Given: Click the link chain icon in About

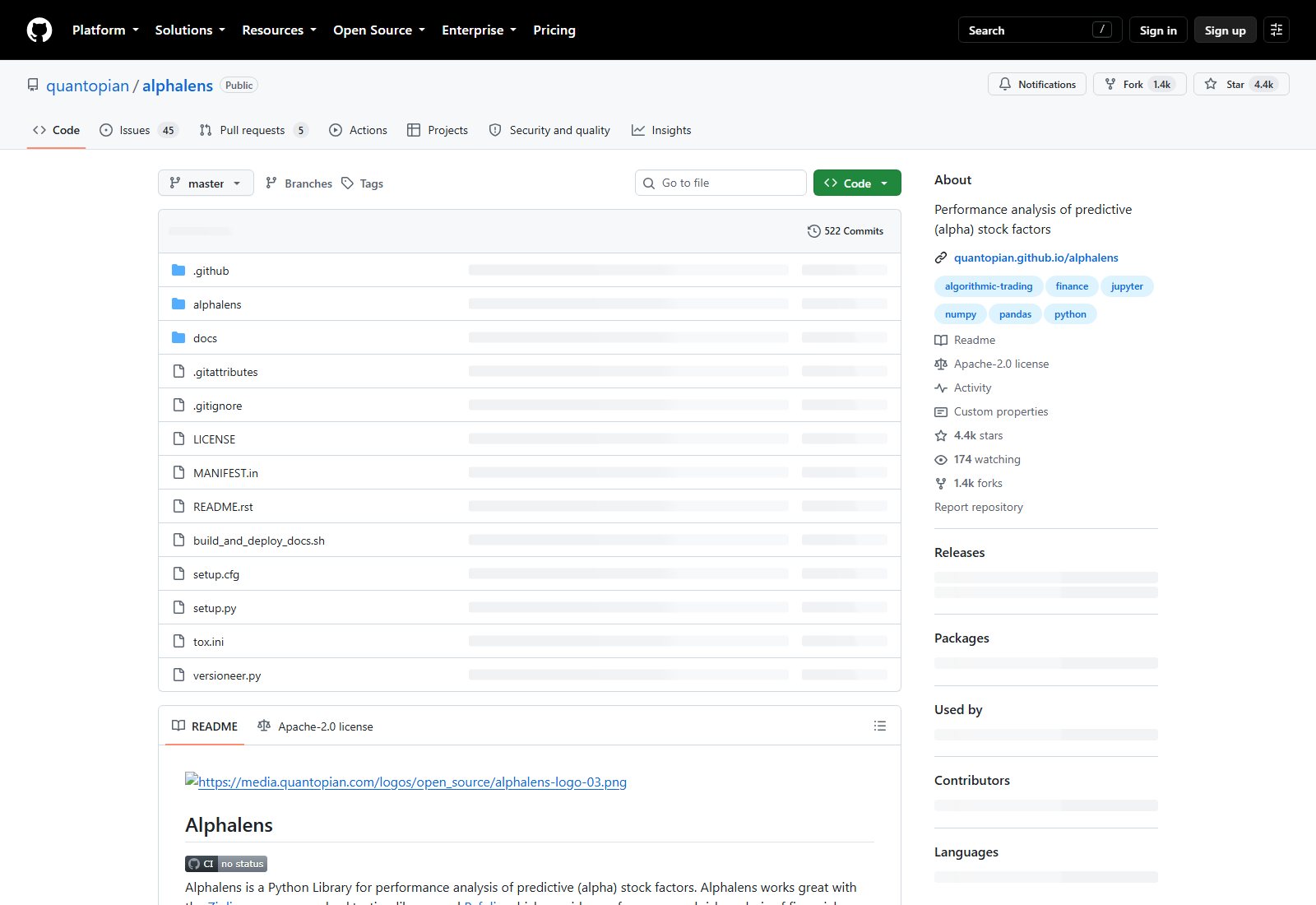Looking at the screenshot, I should [x=941, y=258].
